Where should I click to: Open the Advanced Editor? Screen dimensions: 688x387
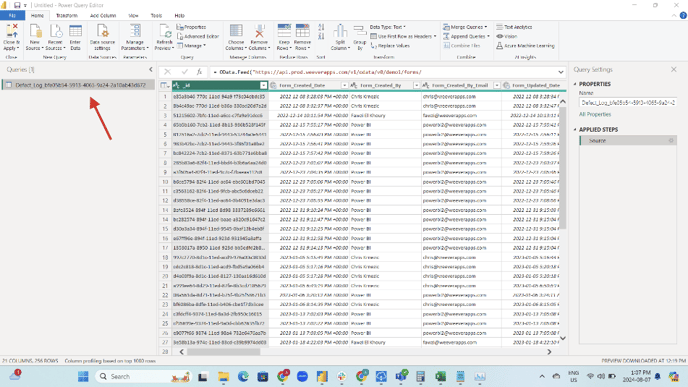[198, 36]
